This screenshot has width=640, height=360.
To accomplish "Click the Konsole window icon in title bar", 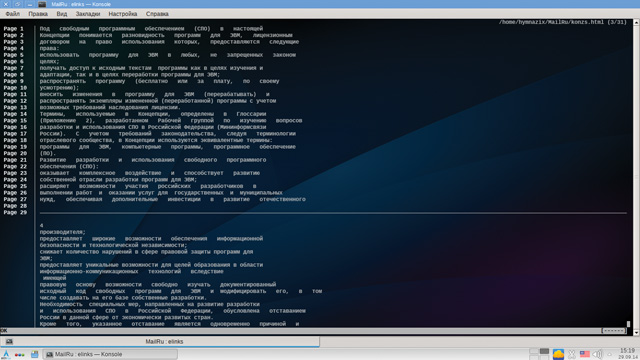I will click(x=42, y=4).
